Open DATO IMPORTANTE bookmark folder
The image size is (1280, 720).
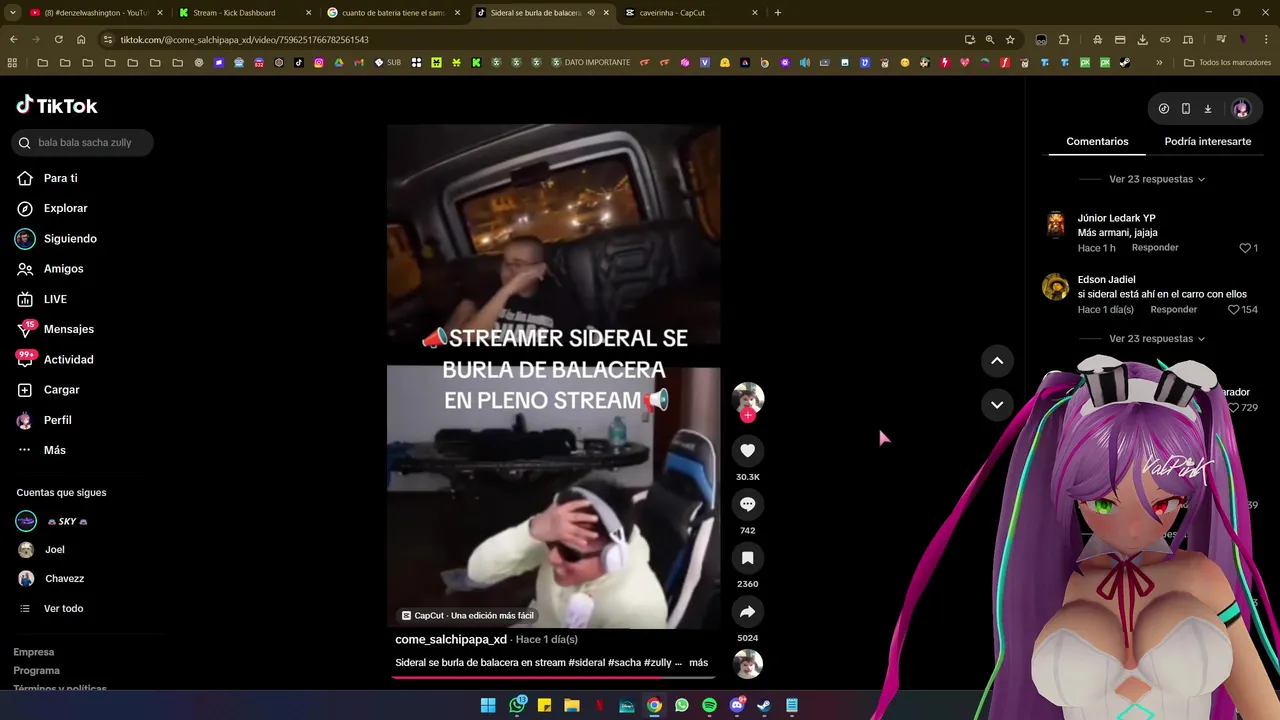click(x=590, y=62)
